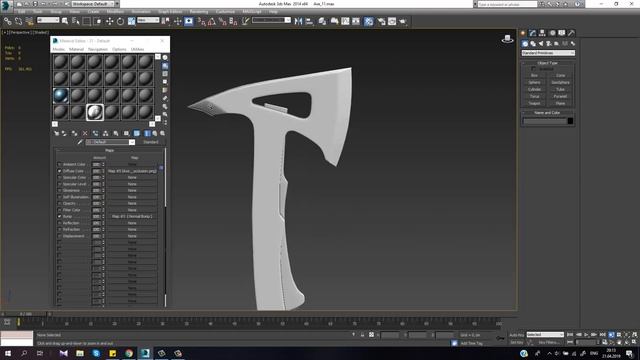Toggle the Displacement map checkbox
Viewport: 640px width, 360px height.
pyautogui.click(x=60, y=236)
